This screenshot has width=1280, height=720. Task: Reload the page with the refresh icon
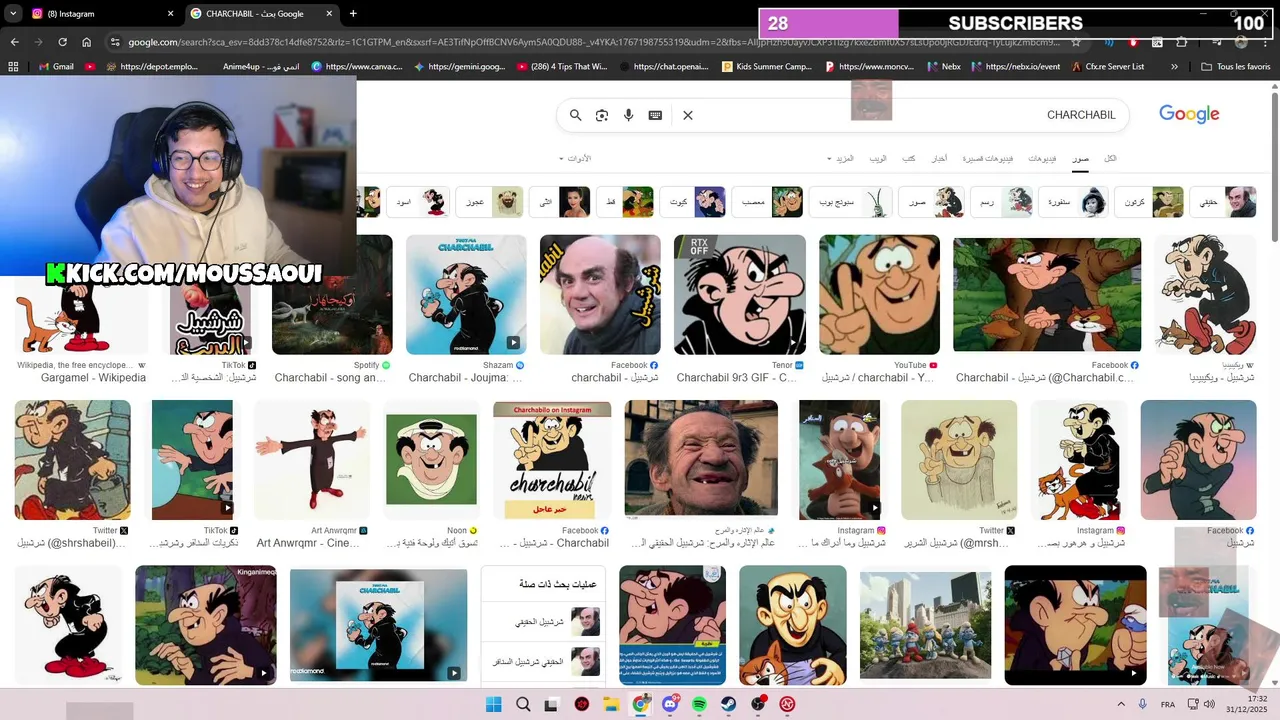click(x=62, y=42)
